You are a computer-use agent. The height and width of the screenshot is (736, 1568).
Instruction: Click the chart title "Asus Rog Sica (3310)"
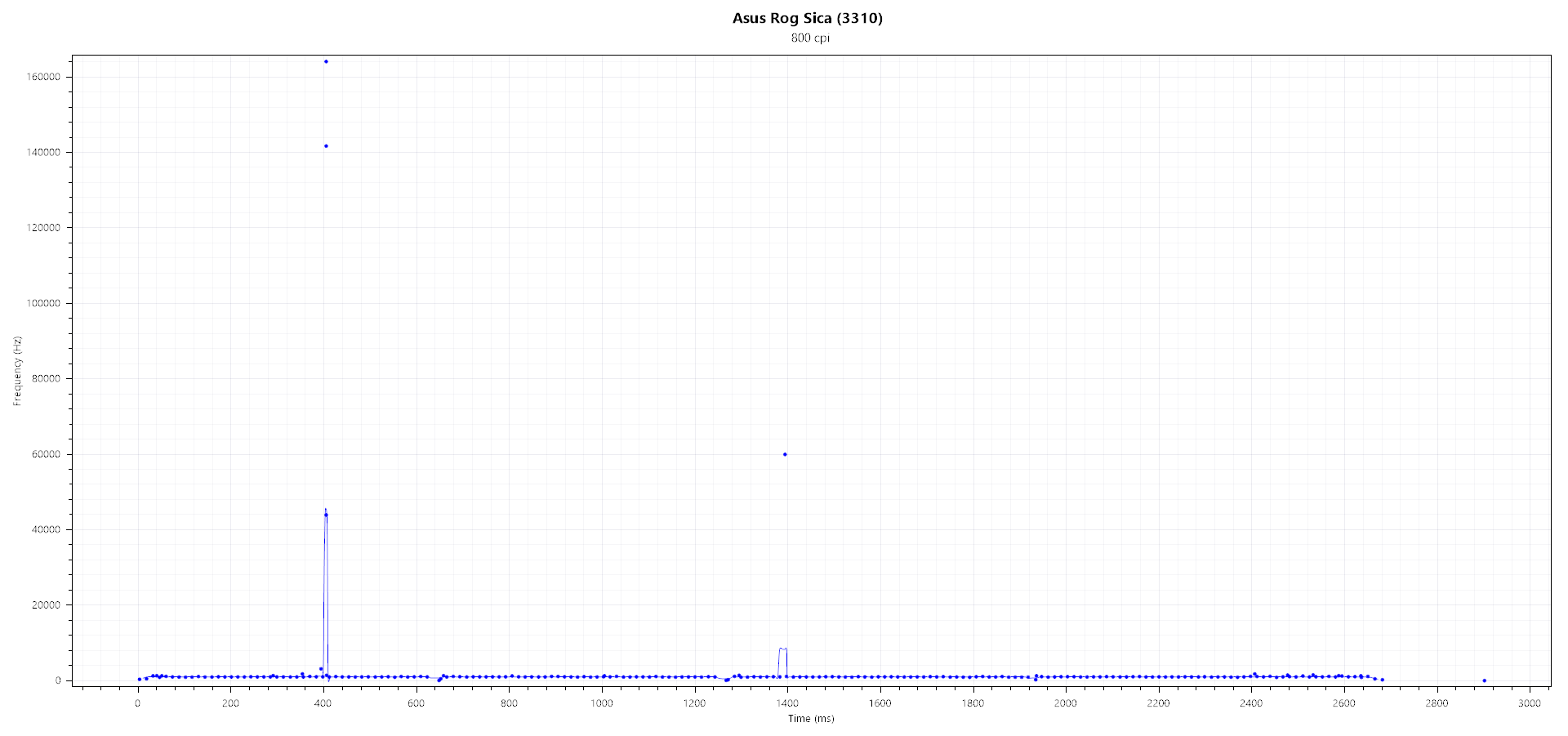[807, 18]
